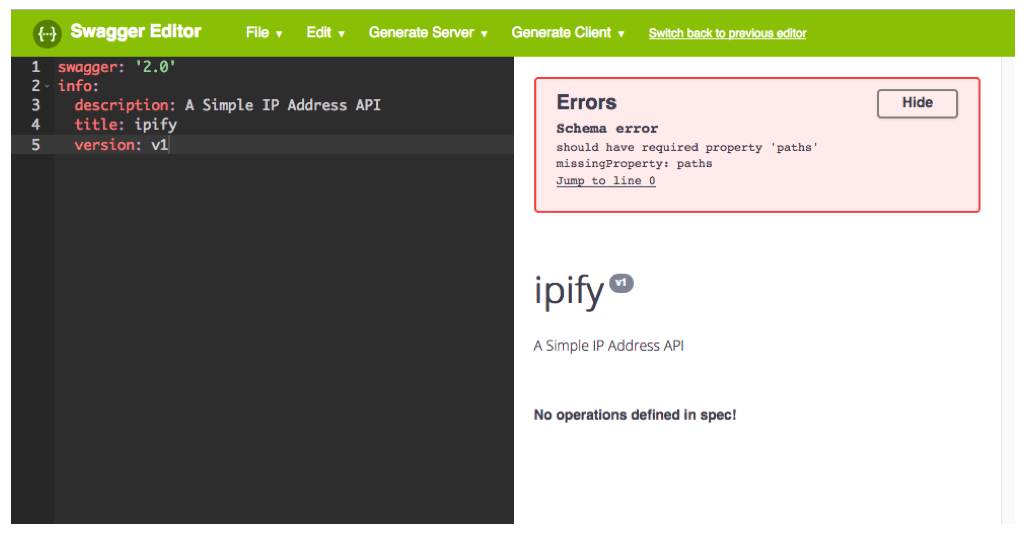This screenshot has height=549, width=1028.
Task: Open the File menu
Action: point(264,33)
